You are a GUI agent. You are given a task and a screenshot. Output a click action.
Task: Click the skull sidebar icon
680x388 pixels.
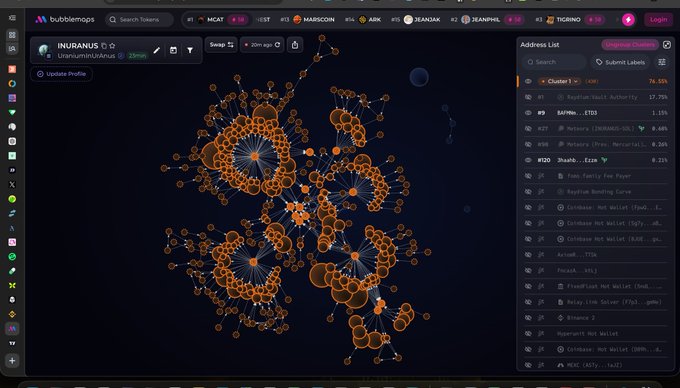[12, 300]
